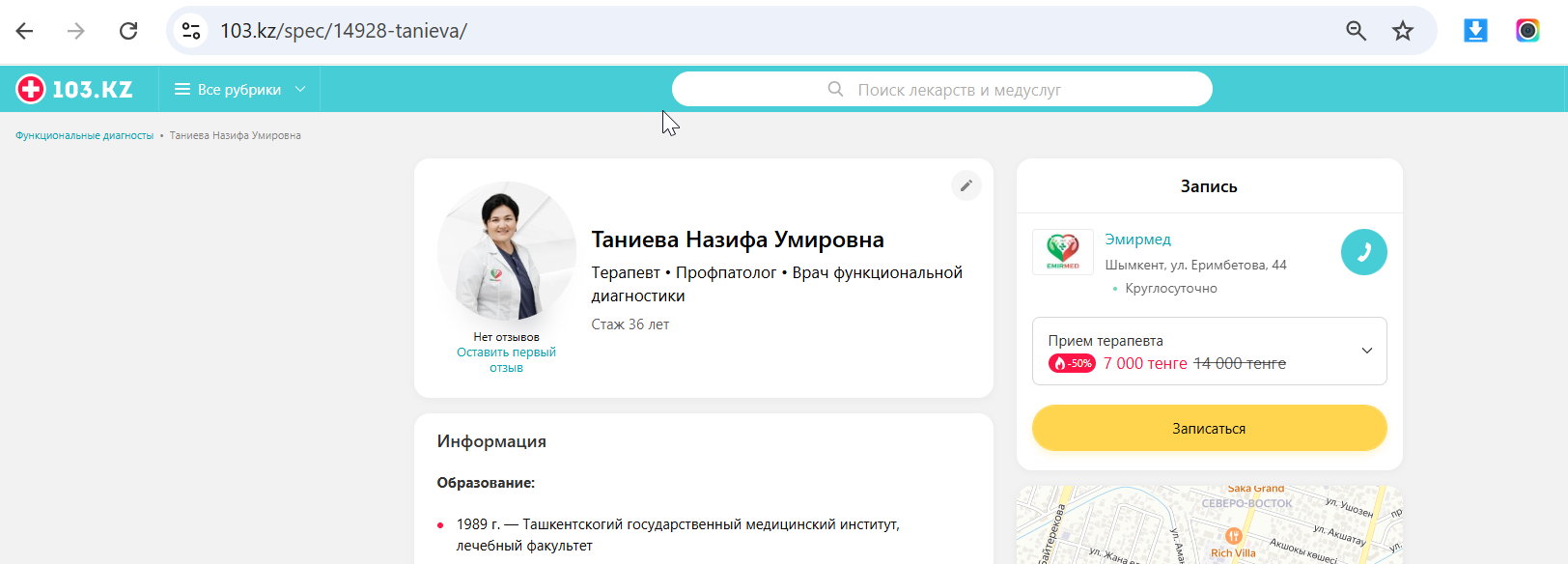Screen dimensions: 1568x564
Task: Open the Все рубрики menu
Action: coord(240,89)
